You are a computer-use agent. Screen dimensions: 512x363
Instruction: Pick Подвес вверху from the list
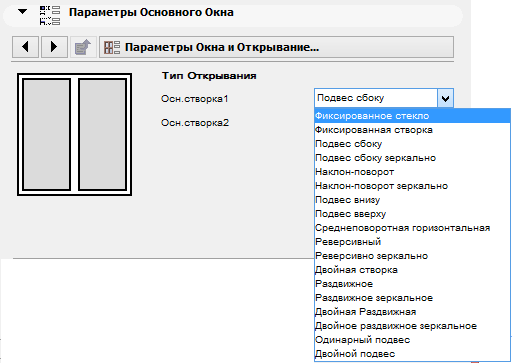coord(412,214)
